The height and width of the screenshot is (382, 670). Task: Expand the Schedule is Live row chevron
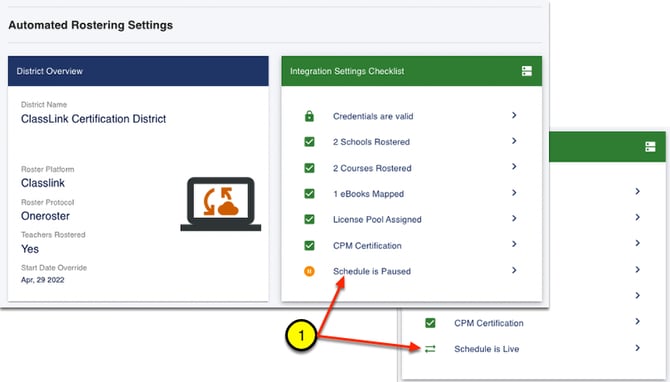click(638, 348)
